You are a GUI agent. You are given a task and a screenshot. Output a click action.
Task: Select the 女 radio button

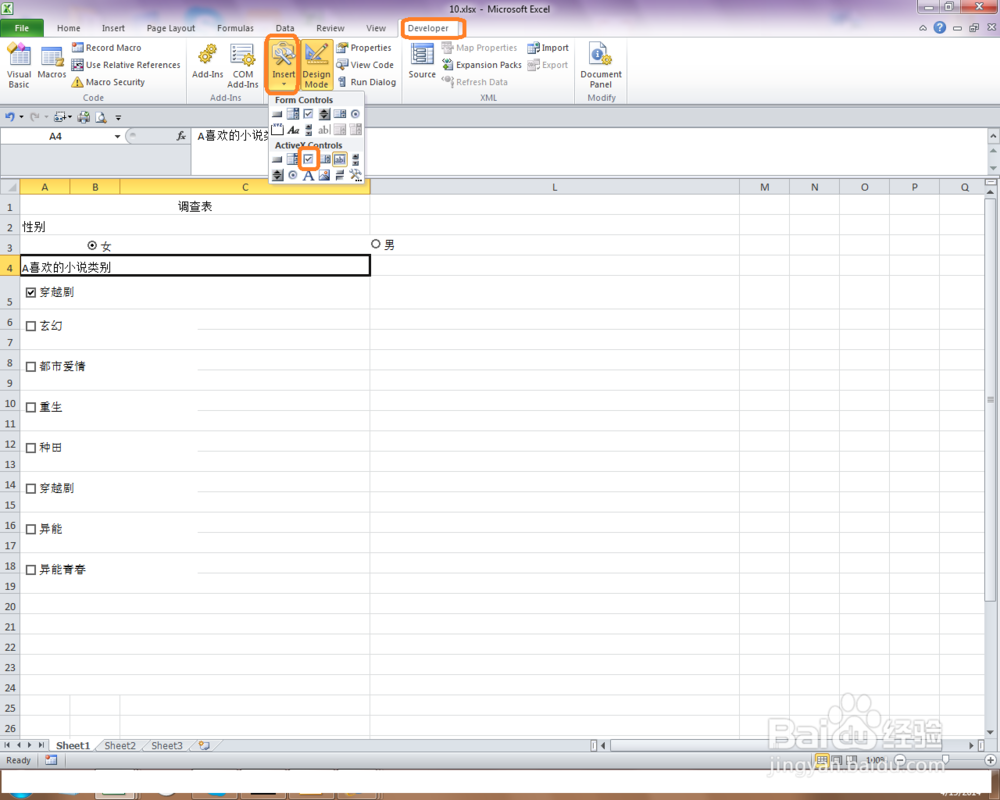pyautogui.click(x=92, y=245)
